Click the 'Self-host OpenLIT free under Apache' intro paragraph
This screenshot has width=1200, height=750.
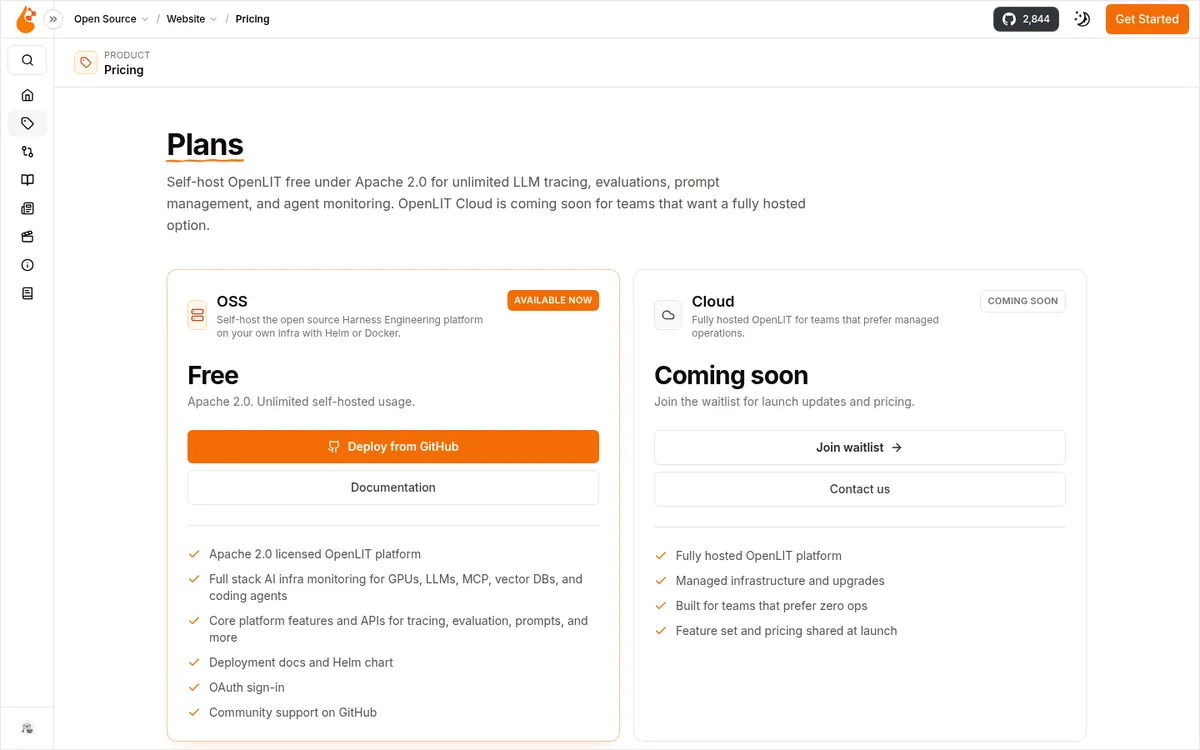point(486,203)
